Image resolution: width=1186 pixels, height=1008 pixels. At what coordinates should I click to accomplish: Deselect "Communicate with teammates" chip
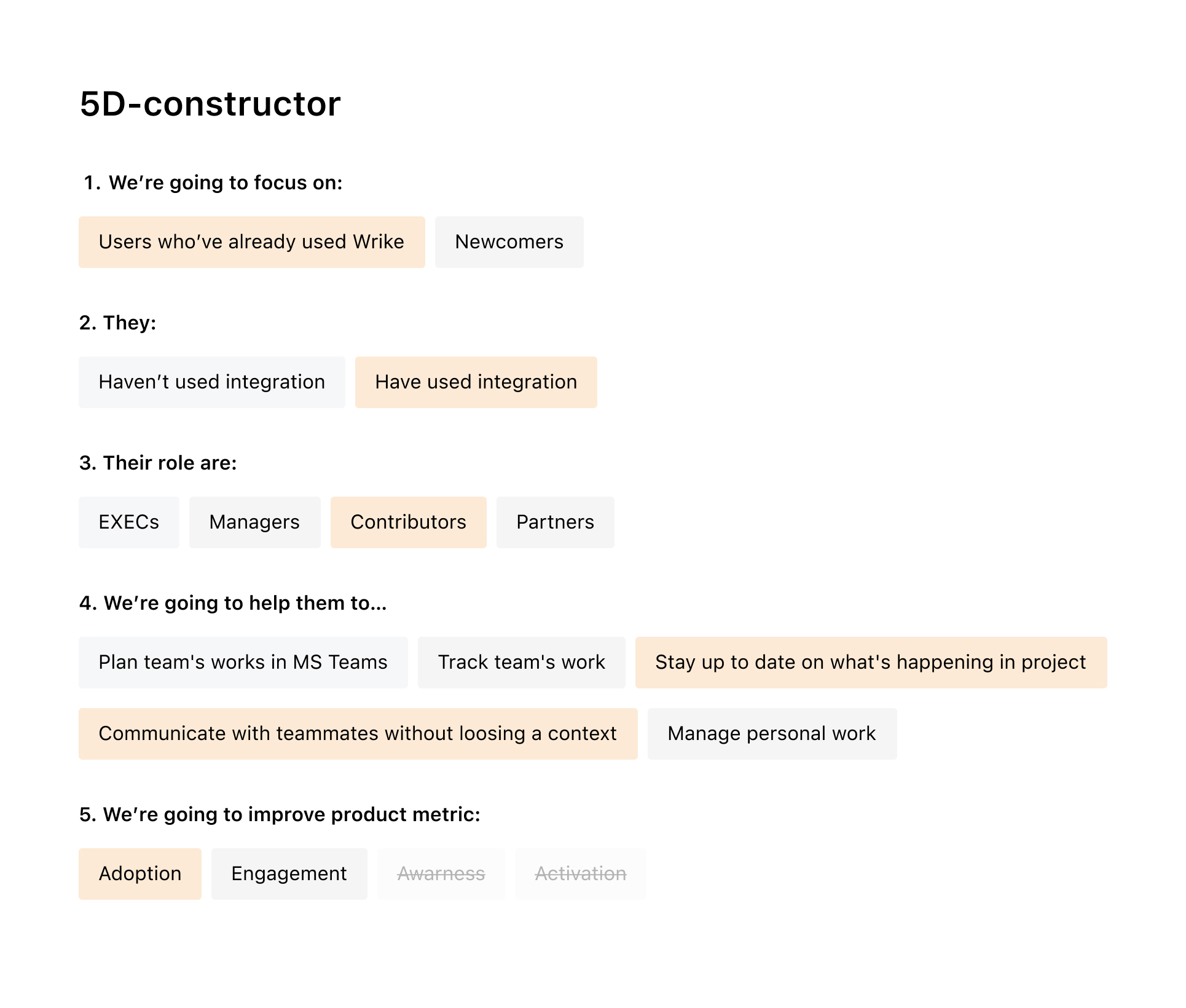[358, 733]
